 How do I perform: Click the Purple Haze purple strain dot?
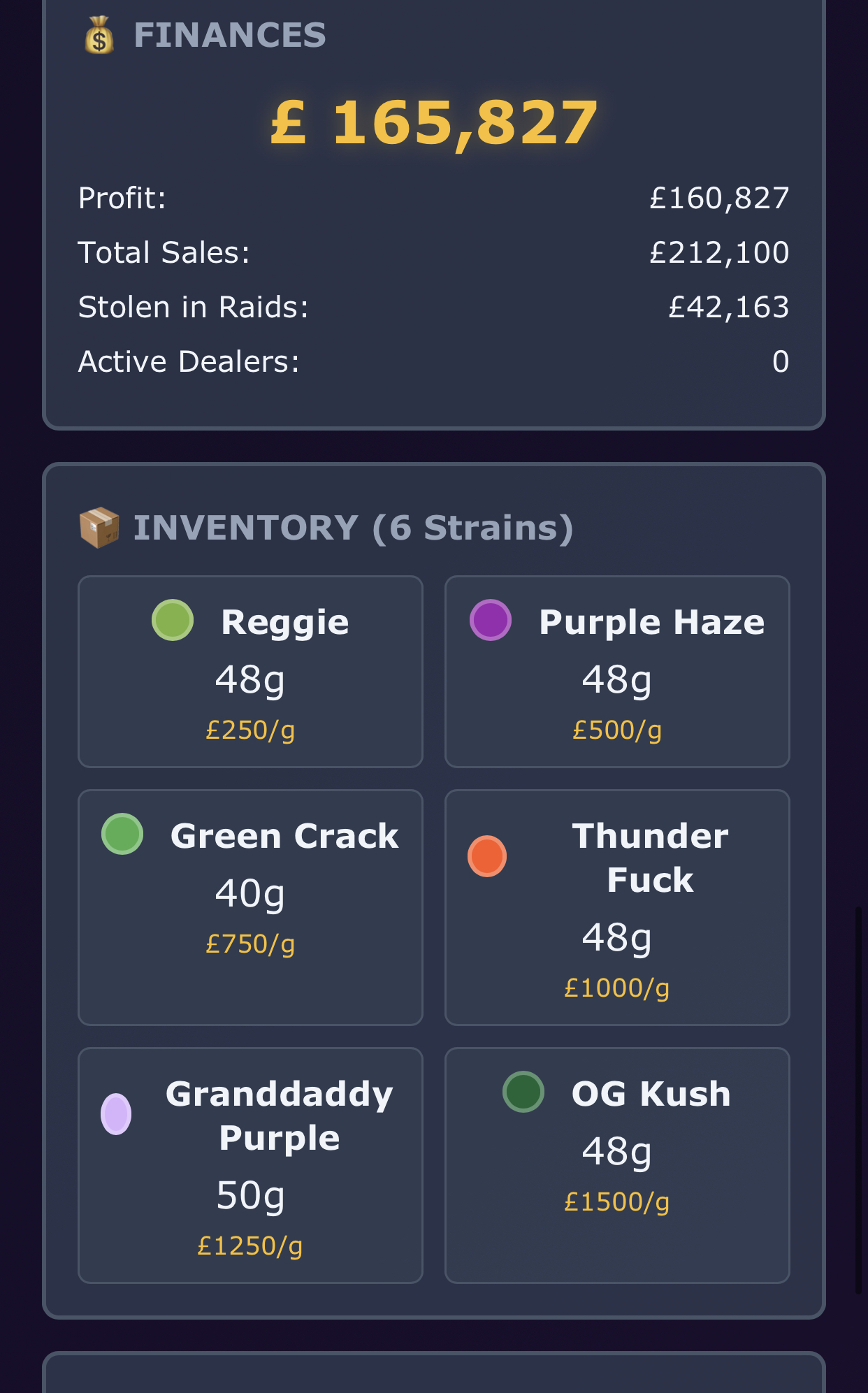coord(491,620)
